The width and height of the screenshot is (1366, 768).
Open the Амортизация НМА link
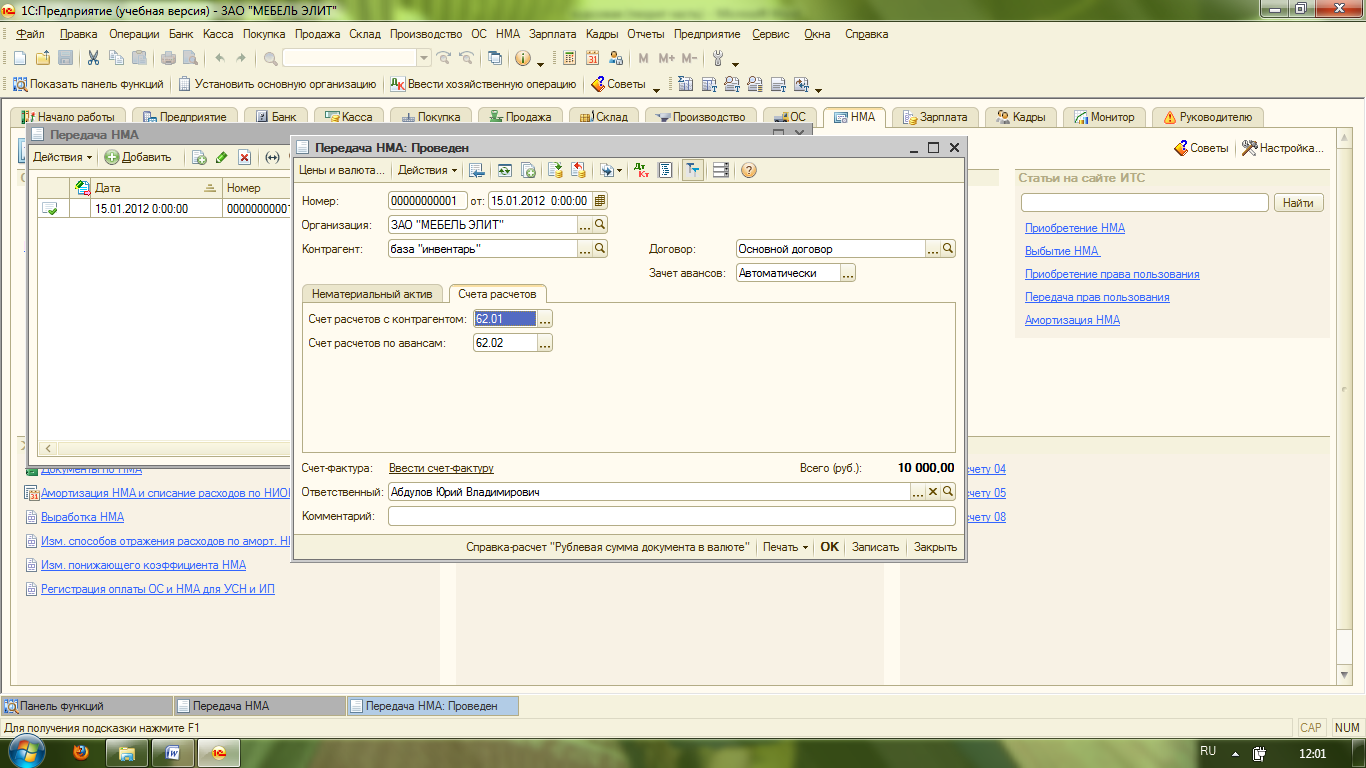(x=1072, y=320)
